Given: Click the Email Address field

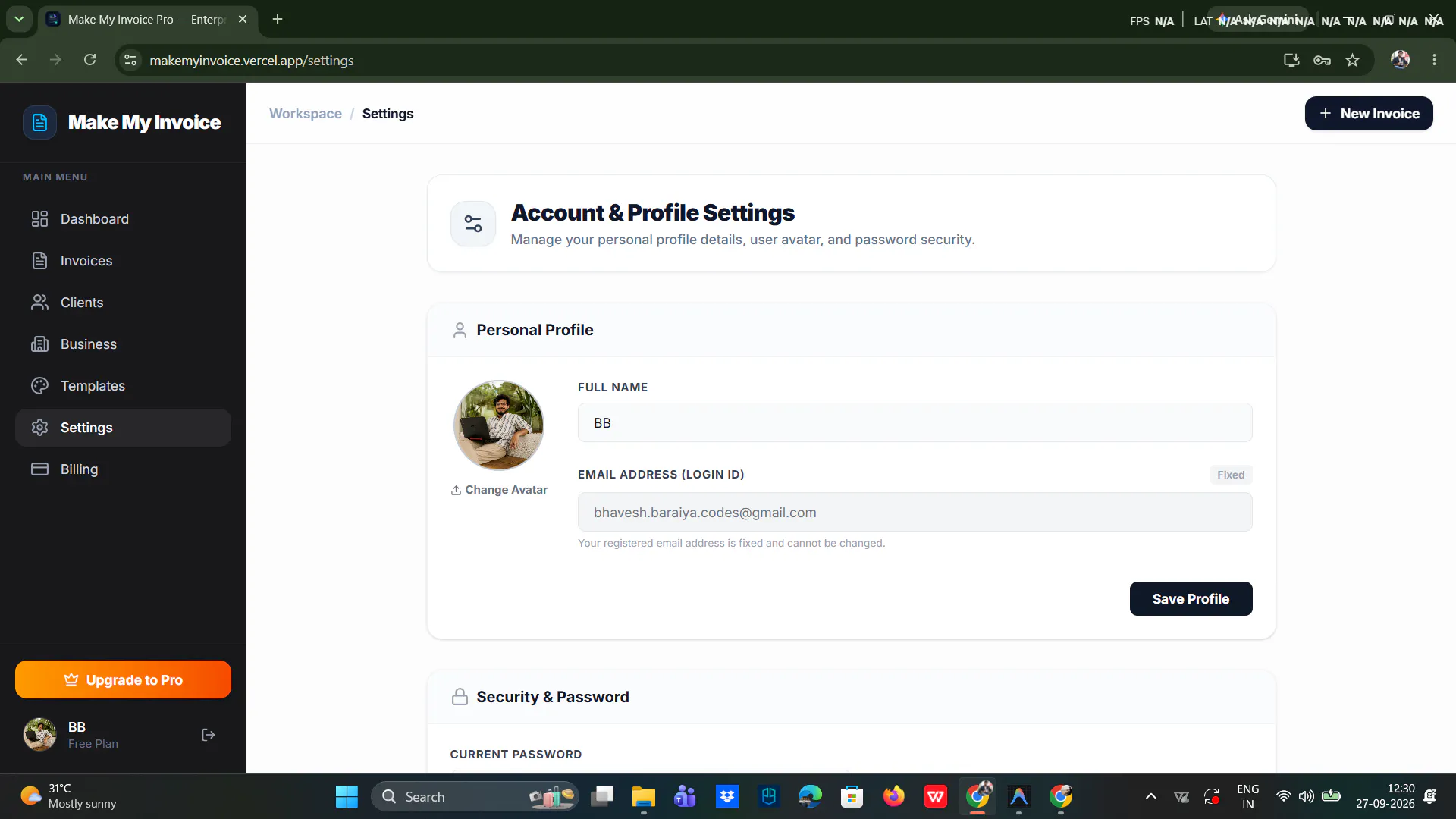Looking at the screenshot, I should (x=915, y=512).
